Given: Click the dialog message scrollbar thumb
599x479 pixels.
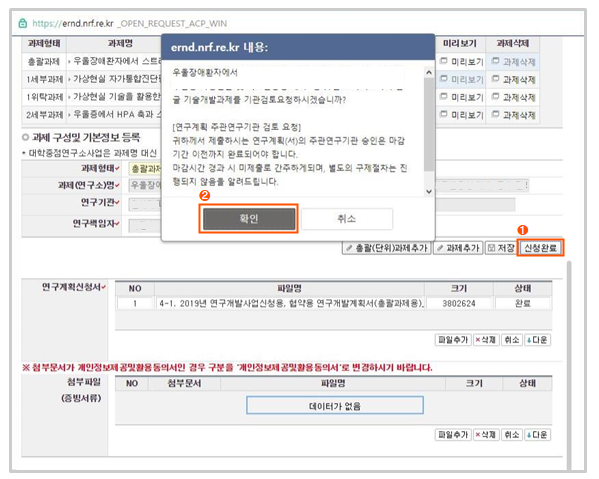Looking at the screenshot, I should [x=429, y=124].
